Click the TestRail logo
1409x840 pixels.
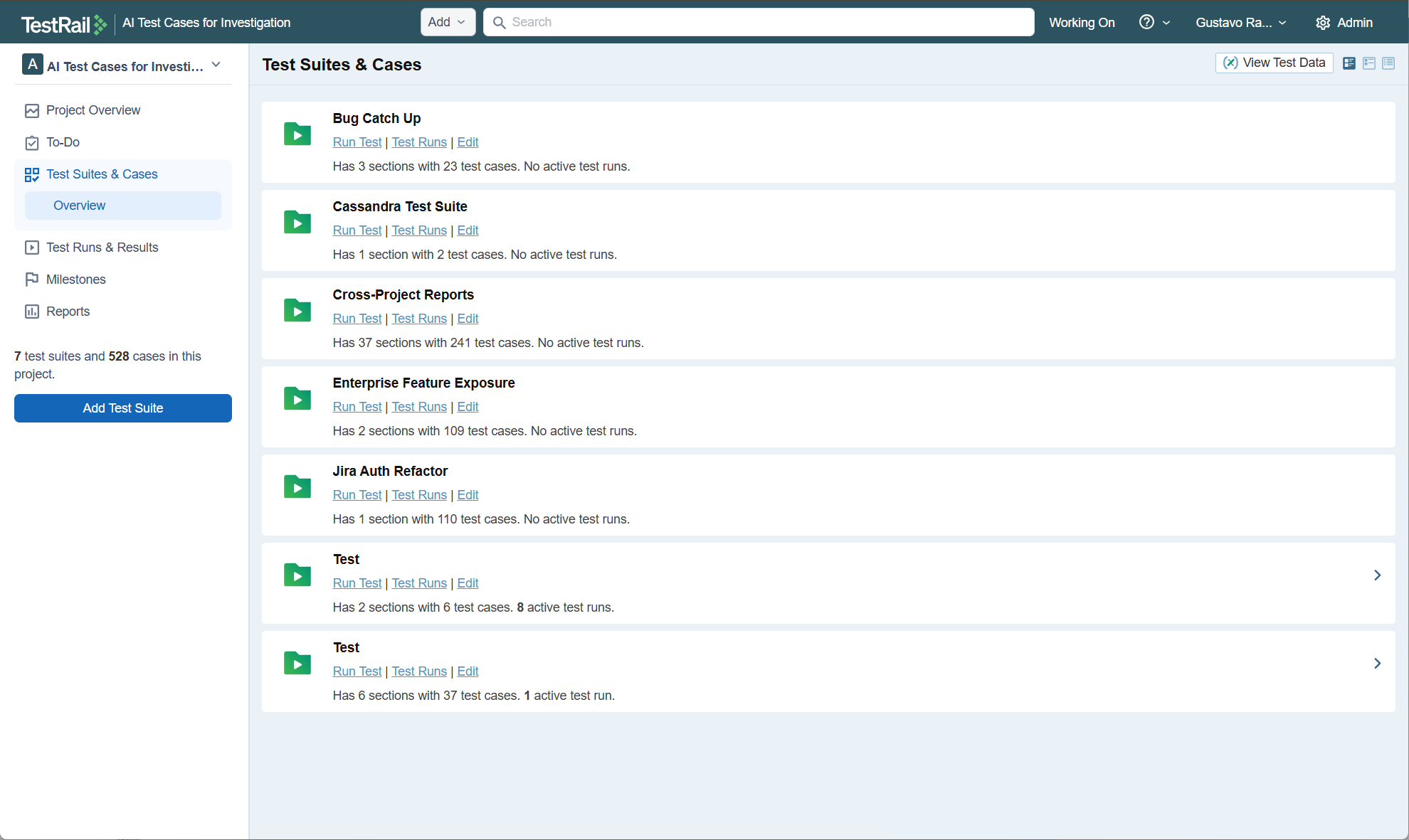(x=63, y=23)
